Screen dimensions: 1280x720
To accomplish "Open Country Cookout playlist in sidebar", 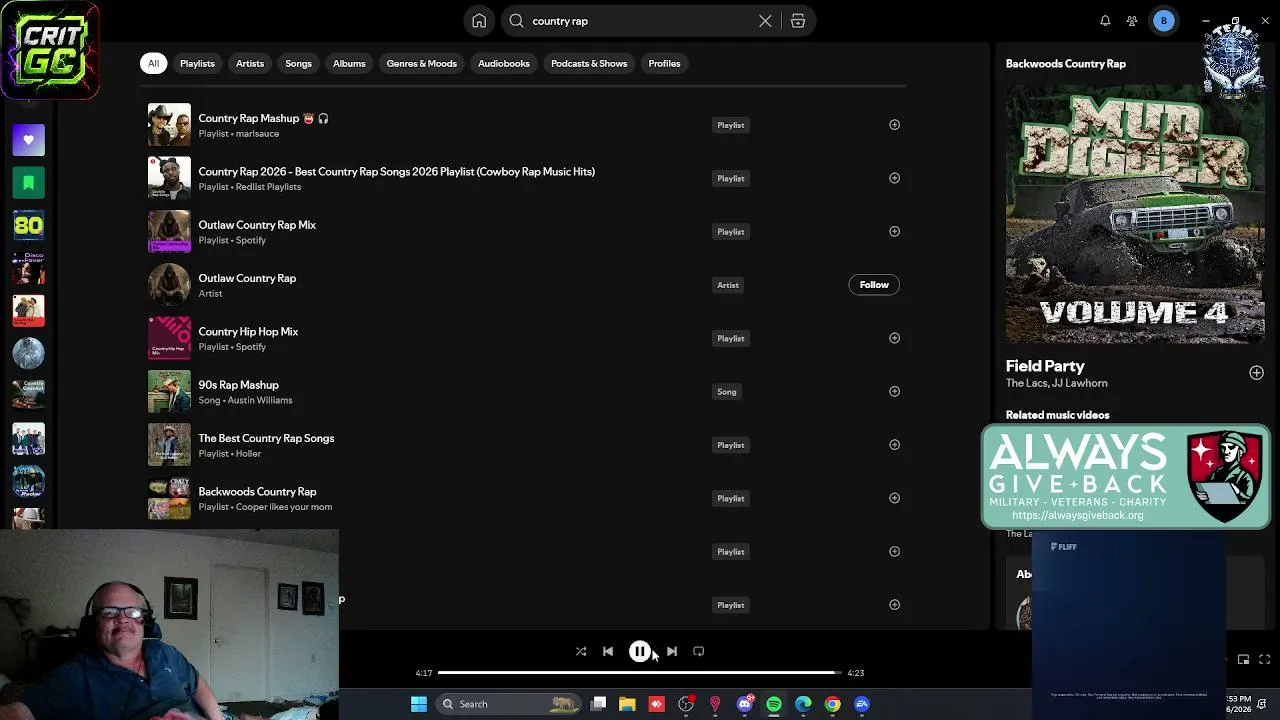I will coord(28,395).
